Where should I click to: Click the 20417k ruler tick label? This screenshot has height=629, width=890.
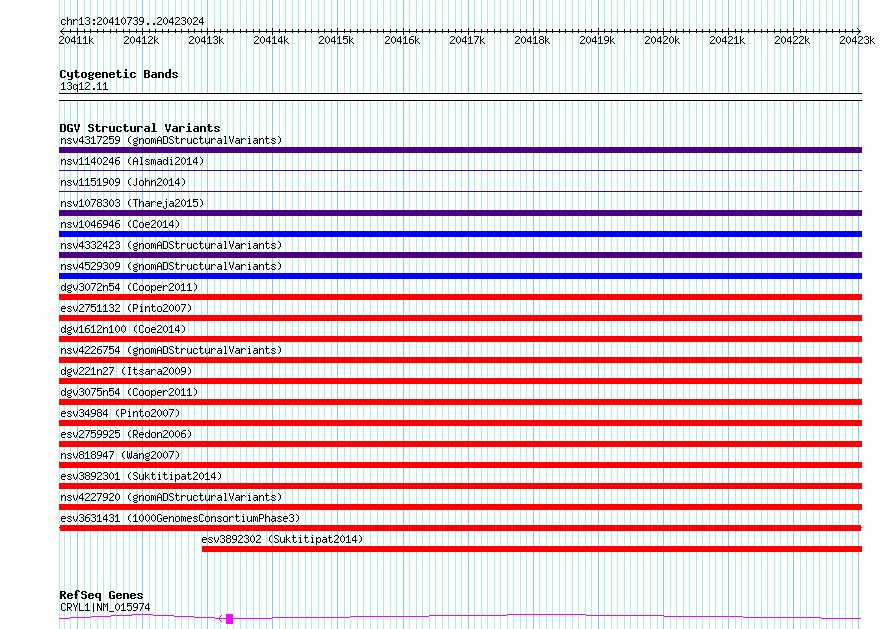(x=467, y=40)
